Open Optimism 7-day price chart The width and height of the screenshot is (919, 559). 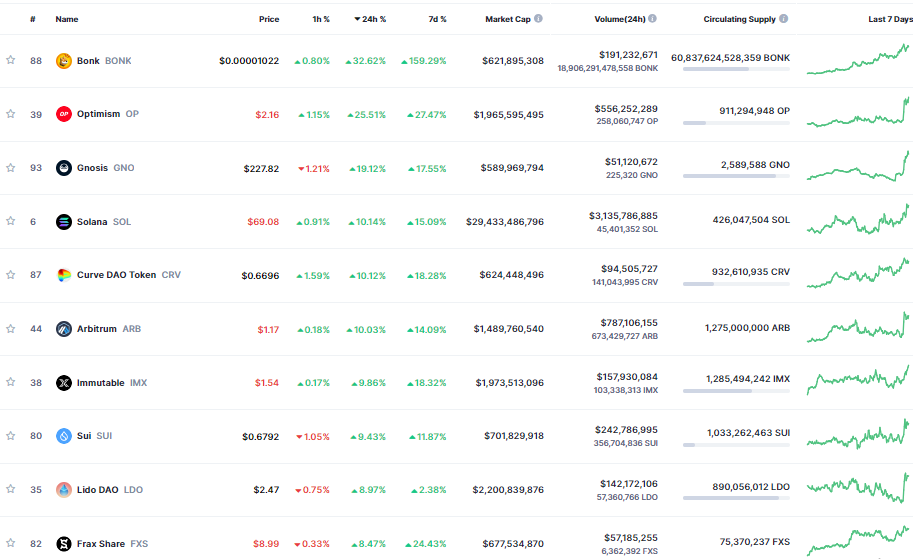pyautogui.click(x=858, y=112)
